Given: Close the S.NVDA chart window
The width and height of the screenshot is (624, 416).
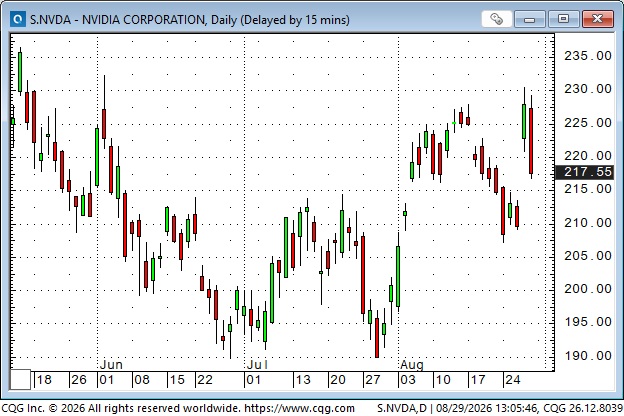Looking at the screenshot, I should pos(597,19).
